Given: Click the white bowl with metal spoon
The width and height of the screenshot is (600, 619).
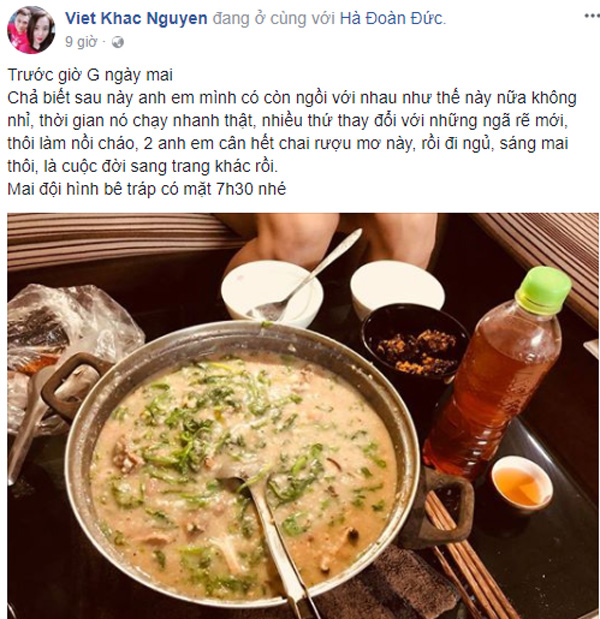Looking at the screenshot, I should 272,293.
